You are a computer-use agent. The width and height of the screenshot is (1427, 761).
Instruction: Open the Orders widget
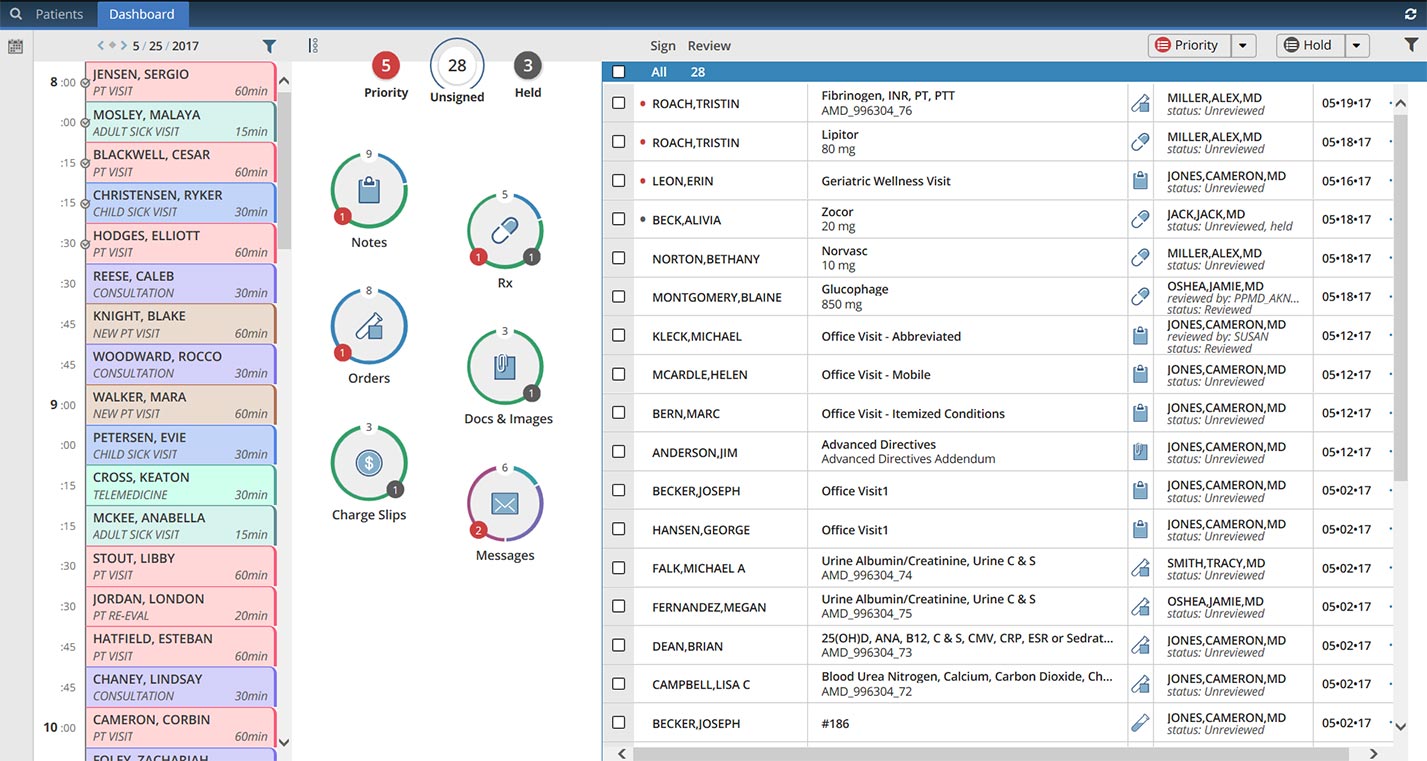click(368, 326)
